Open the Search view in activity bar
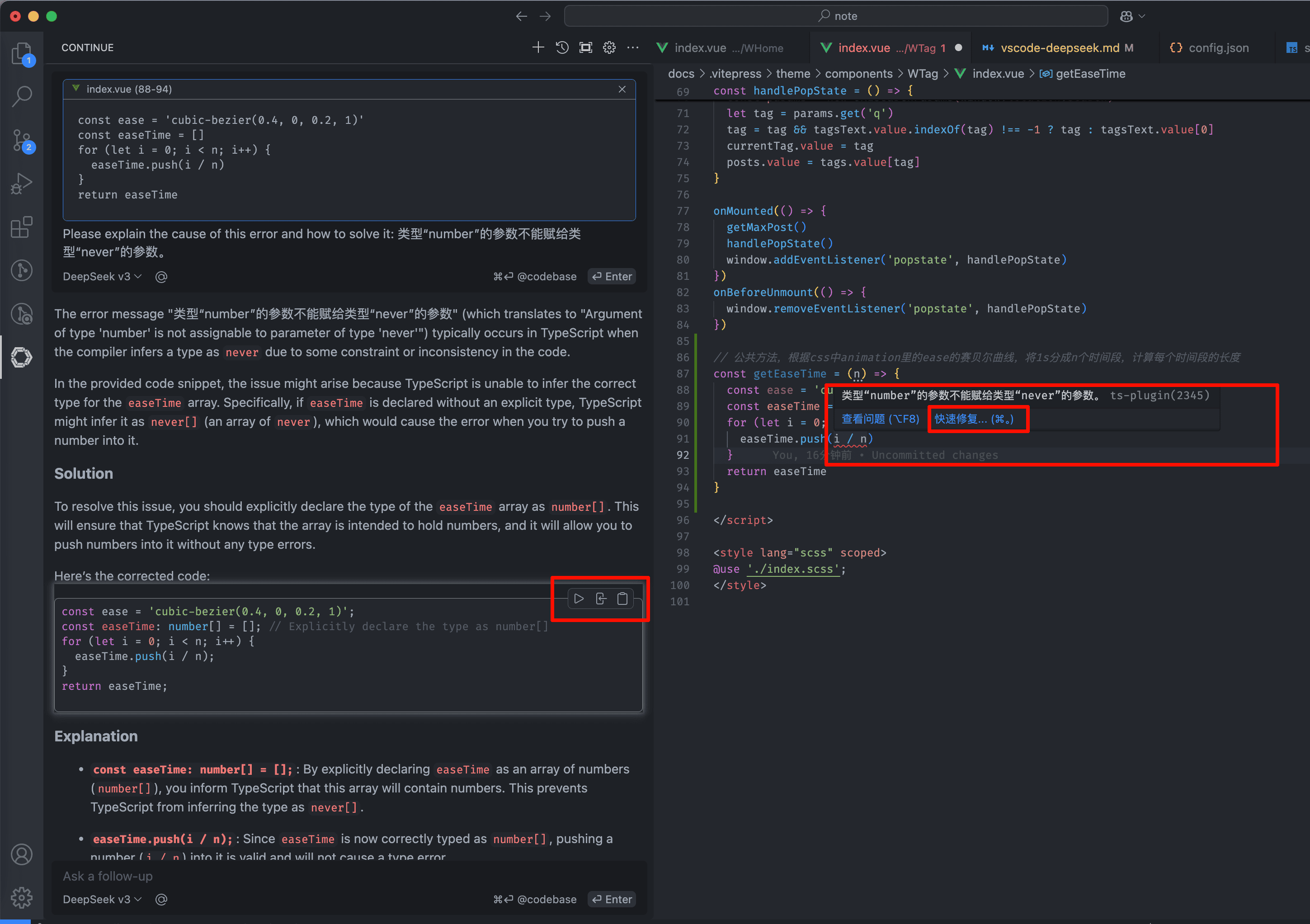The image size is (1310, 924). (x=22, y=96)
